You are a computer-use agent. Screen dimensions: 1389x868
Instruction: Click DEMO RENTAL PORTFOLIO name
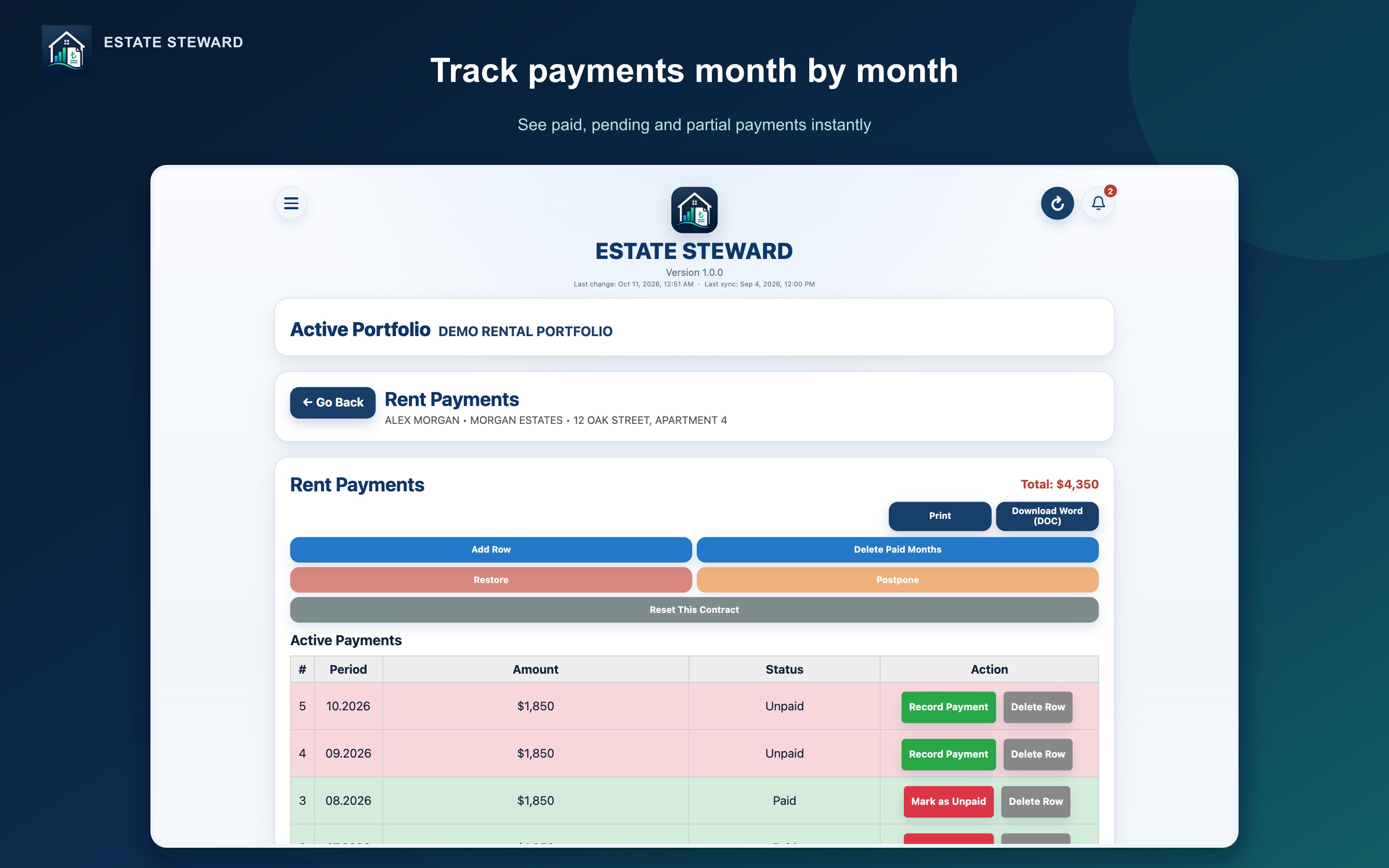coord(525,331)
